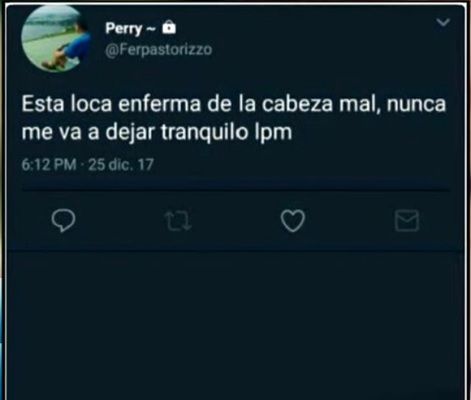Screen dimensions: 471x400
Task: Share the tweet via the envelope message icon
Action: click(407, 221)
